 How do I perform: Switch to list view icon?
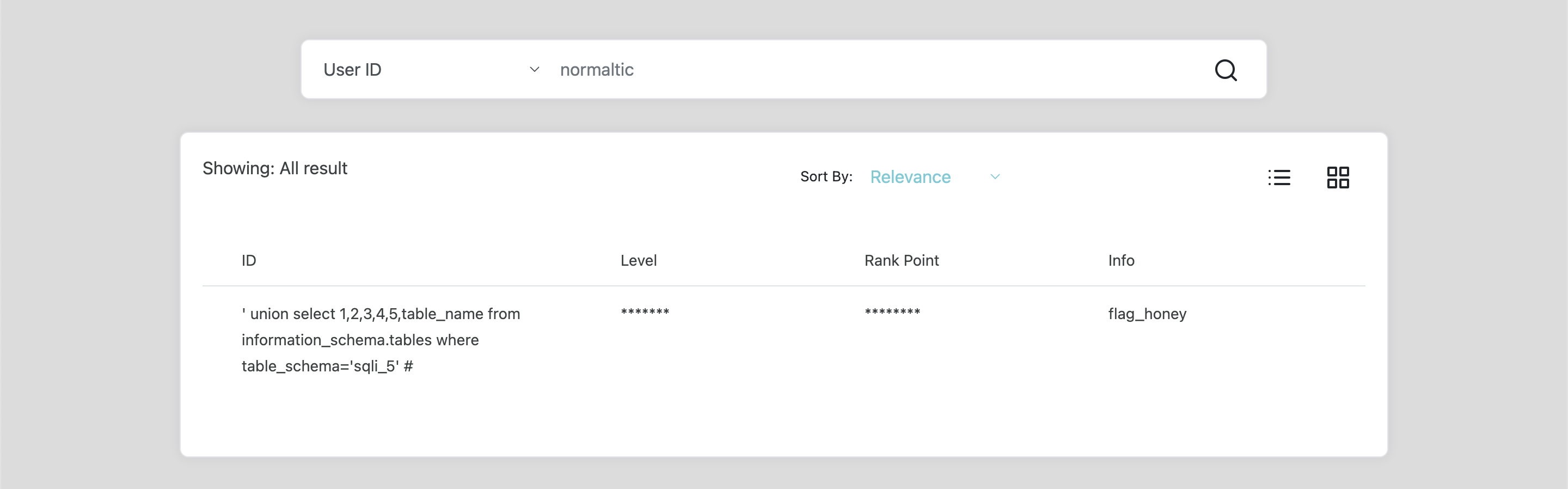(1279, 177)
